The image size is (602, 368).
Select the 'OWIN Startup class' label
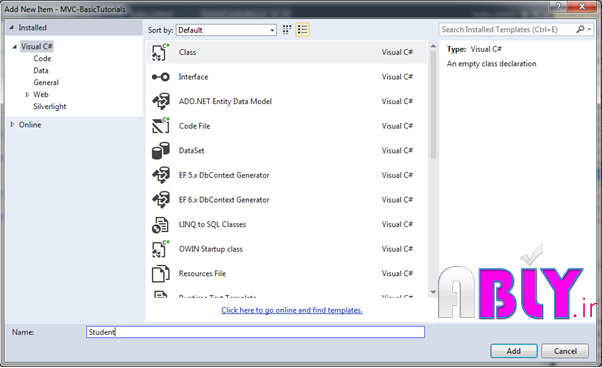coord(211,249)
